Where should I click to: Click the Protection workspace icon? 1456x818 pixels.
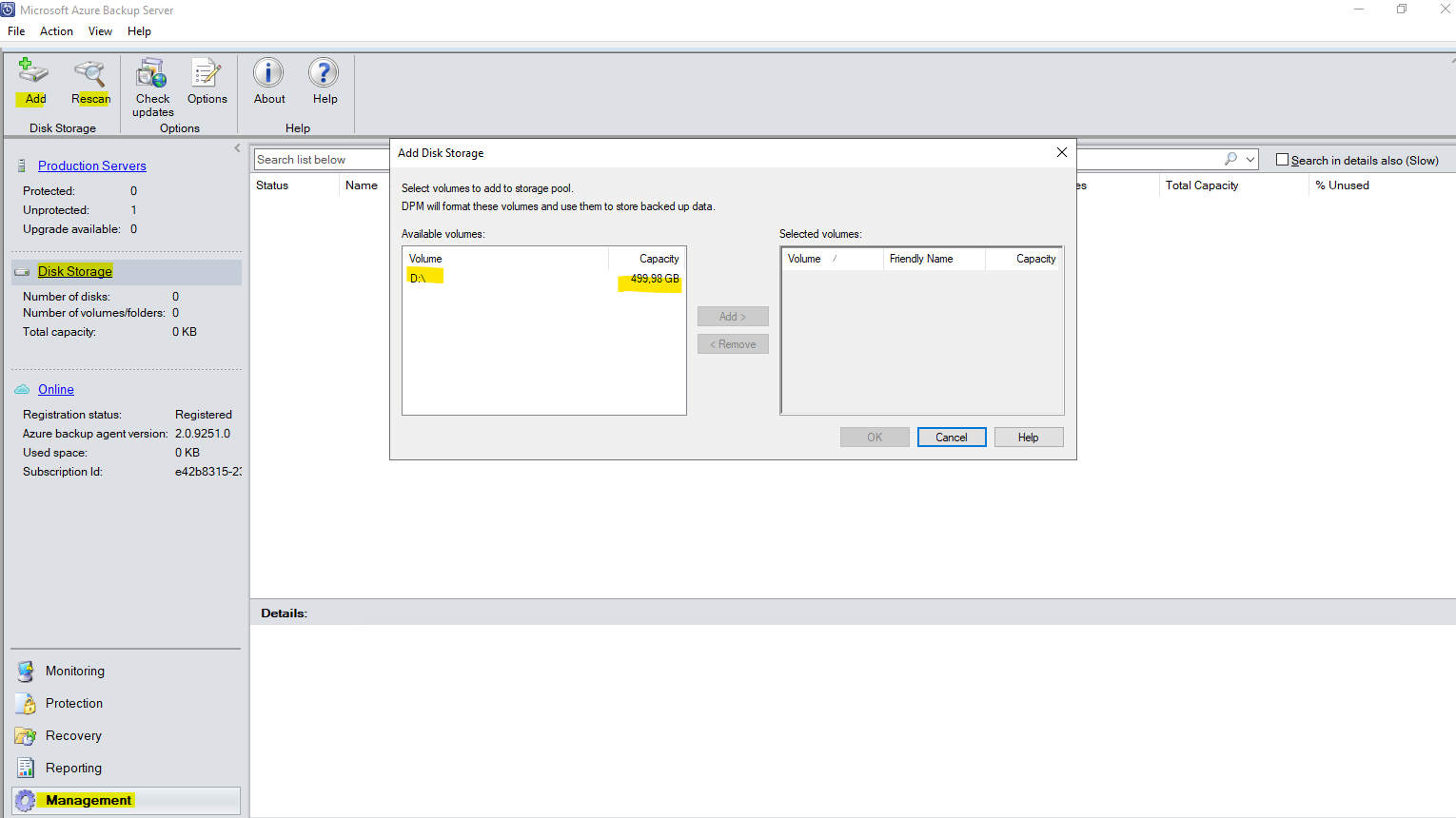tap(26, 704)
